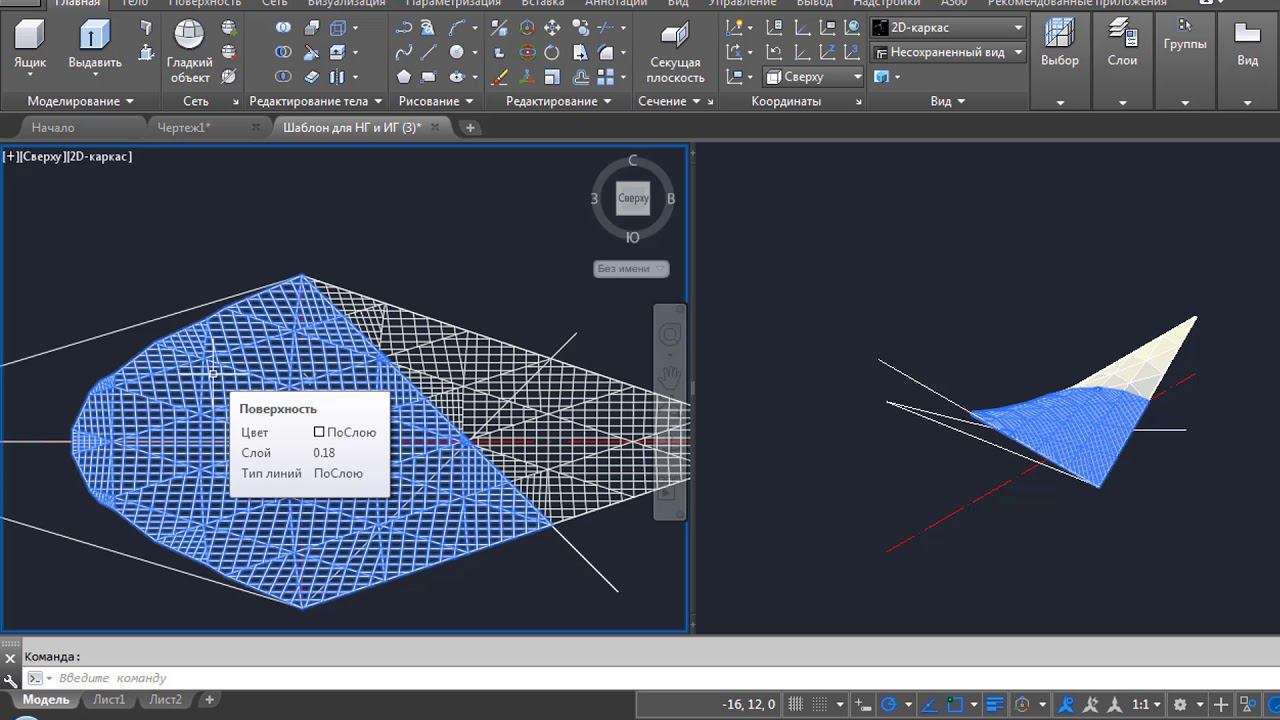Open the Несохраненный вид view dropdown

947,52
